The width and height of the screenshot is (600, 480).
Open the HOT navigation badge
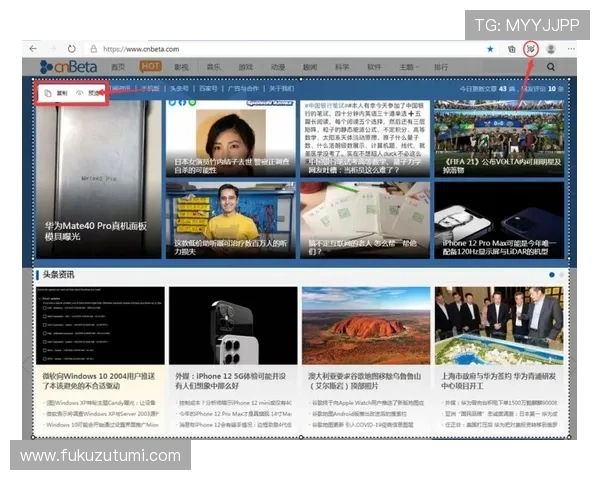pyautogui.click(x=150, y=67)
